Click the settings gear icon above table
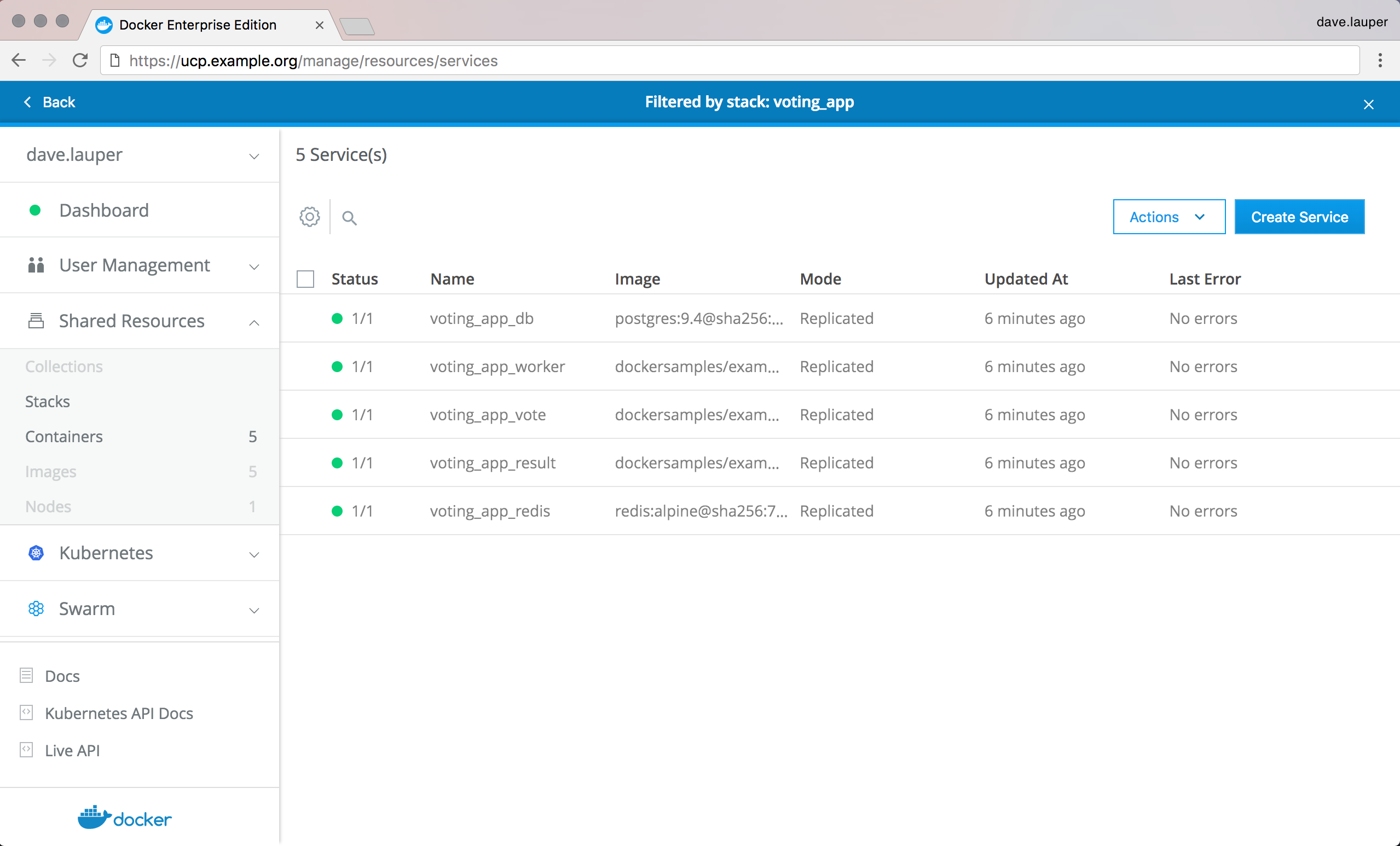The width and height of the screenshot is (1400, 846). click(x=310, y=217)
